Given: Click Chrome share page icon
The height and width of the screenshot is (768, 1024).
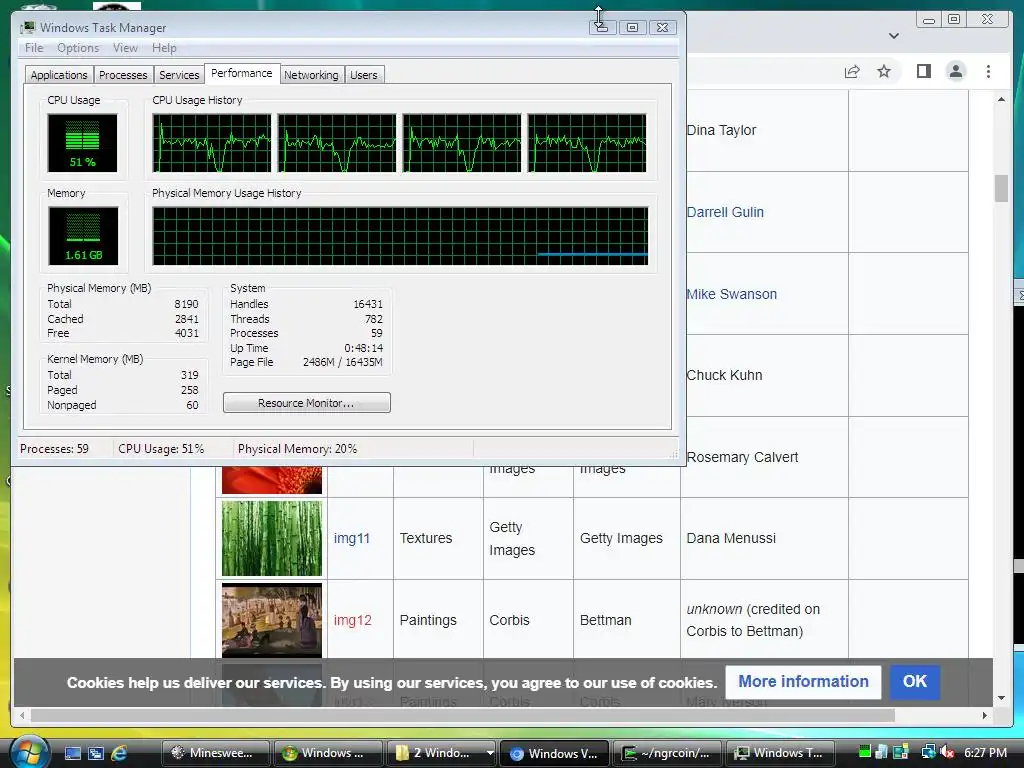Looking at the screenshot, I should pyautogui.click(x=852, y=71).
